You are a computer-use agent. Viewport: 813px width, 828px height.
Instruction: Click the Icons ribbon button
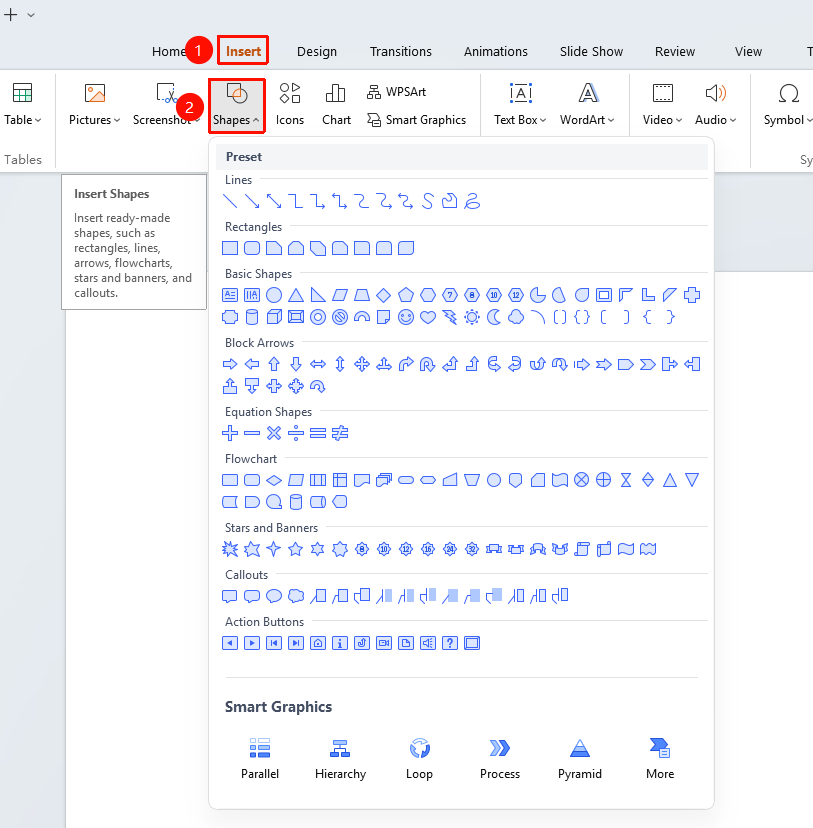290,104
